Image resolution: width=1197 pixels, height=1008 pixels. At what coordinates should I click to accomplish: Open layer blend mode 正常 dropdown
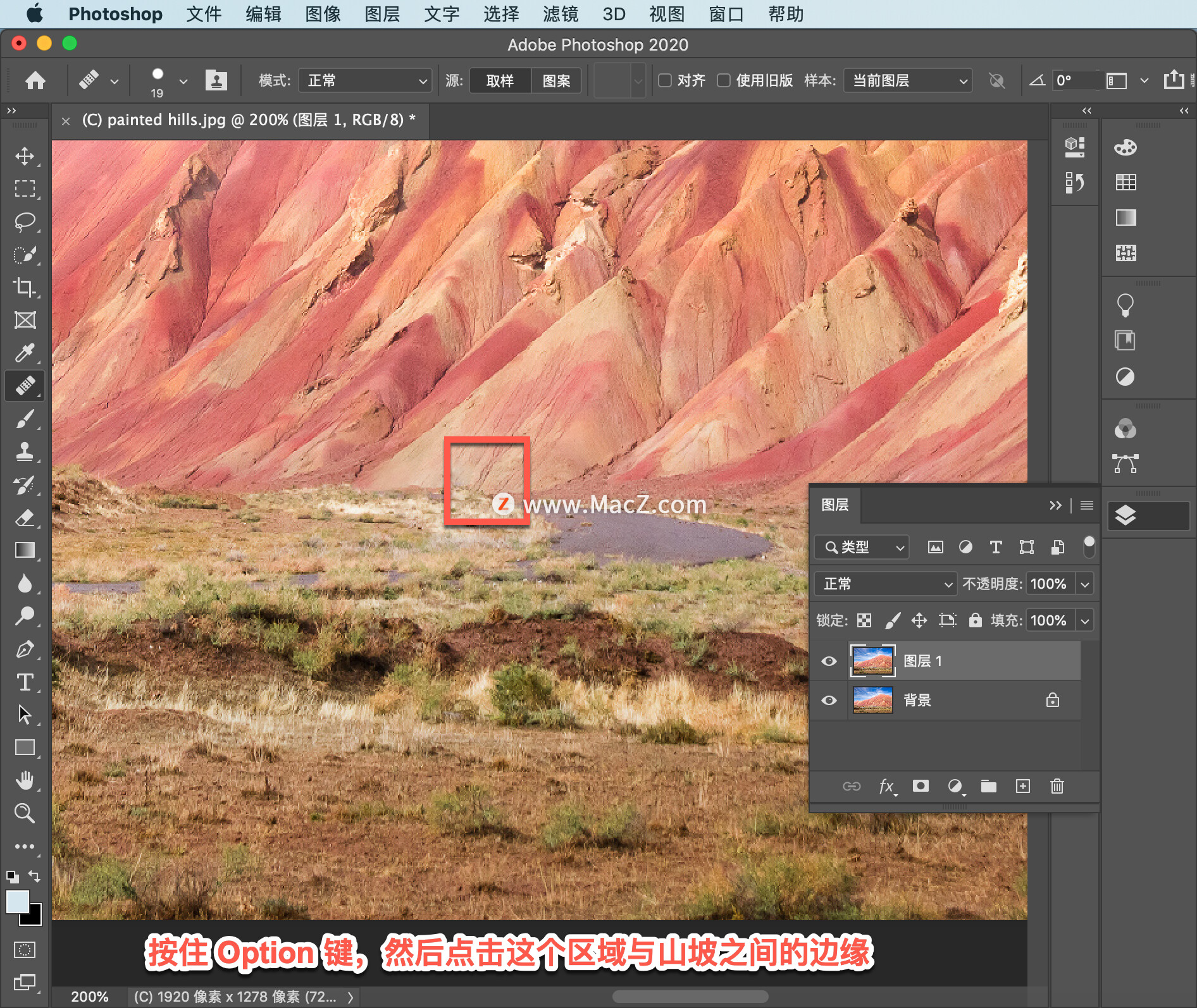pos(884,584)
